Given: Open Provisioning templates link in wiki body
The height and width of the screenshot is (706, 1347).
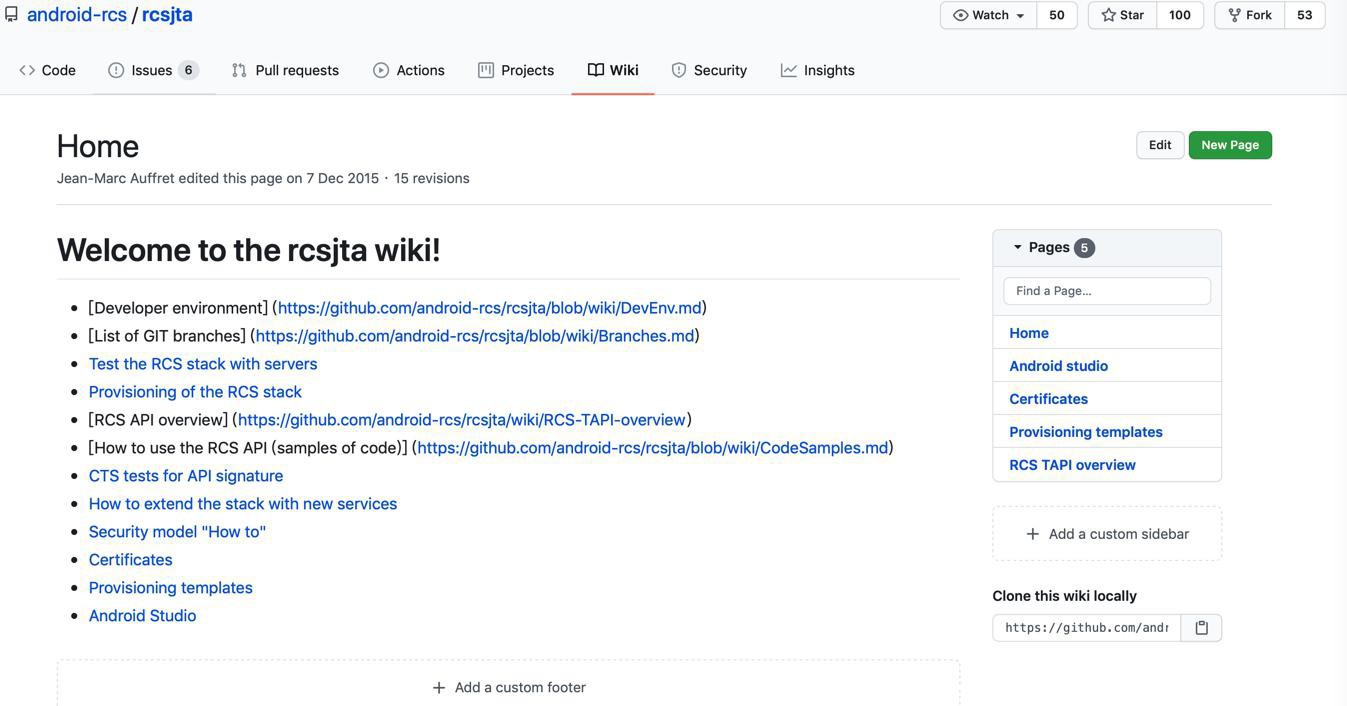Looking at the screenshot, I should [171, 588].
